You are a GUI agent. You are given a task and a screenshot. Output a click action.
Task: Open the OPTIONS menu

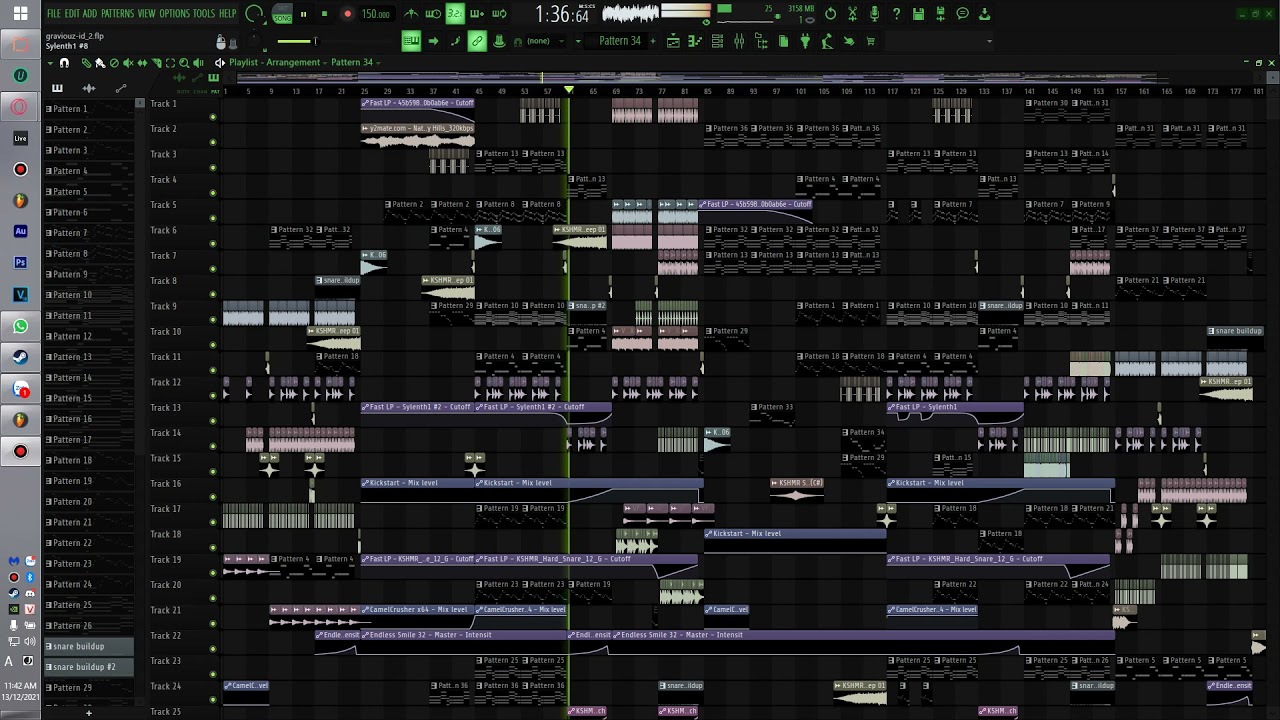click(174, 14)
